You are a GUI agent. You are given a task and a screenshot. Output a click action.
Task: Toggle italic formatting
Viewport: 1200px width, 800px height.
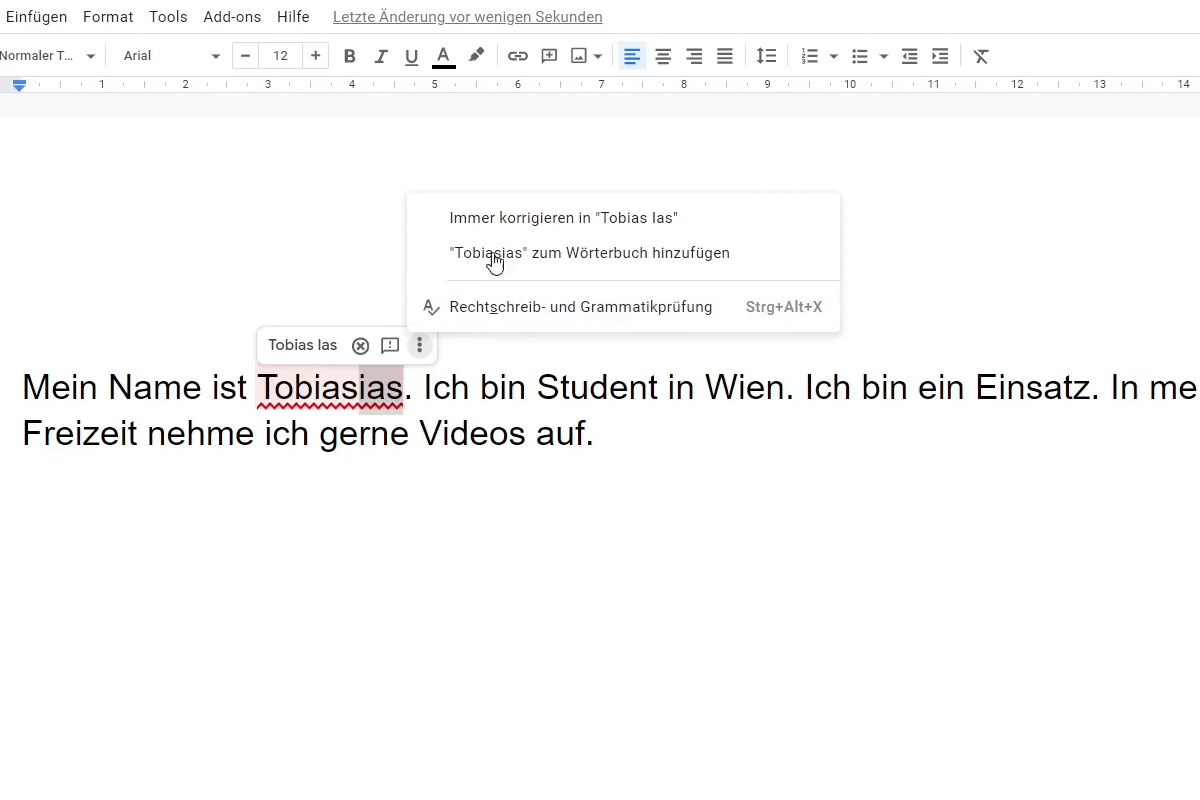(380, 56)
